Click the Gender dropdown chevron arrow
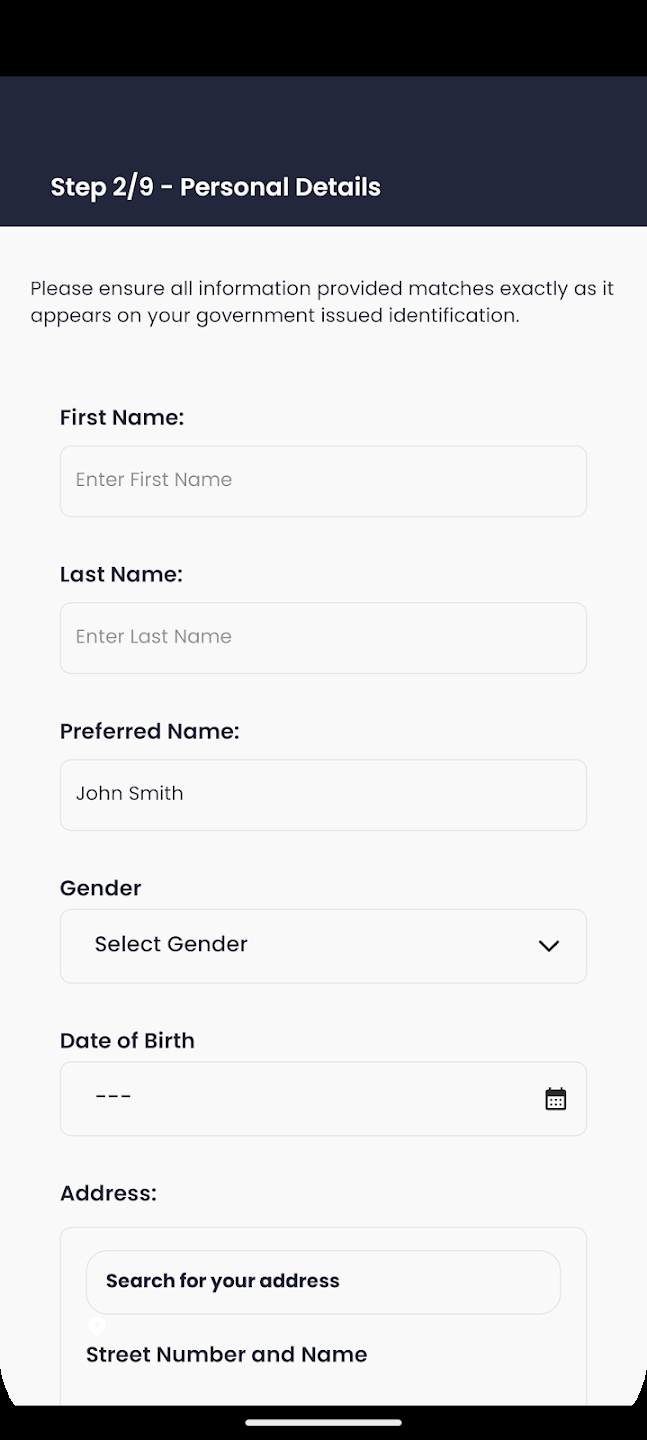The height and width of the screenshot is (1440, 647). click(x=548, y=946)
